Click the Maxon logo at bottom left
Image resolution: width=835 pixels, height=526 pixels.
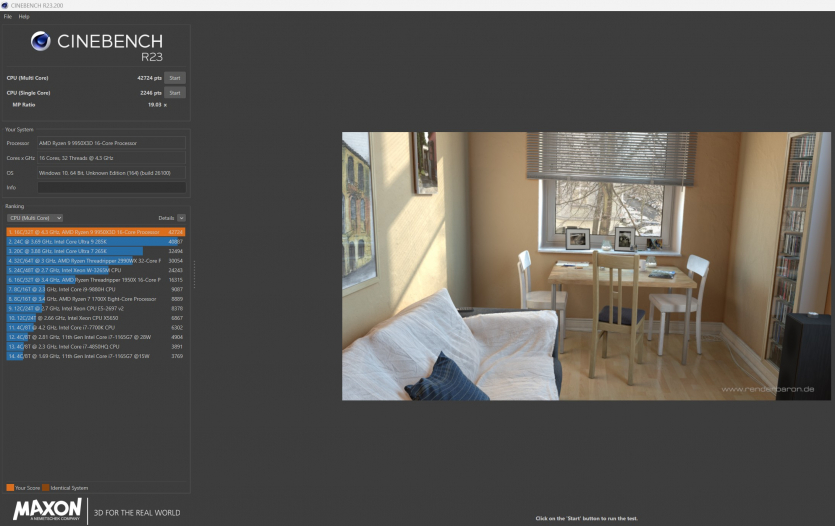pyautogui.click(x=47, y=509)
